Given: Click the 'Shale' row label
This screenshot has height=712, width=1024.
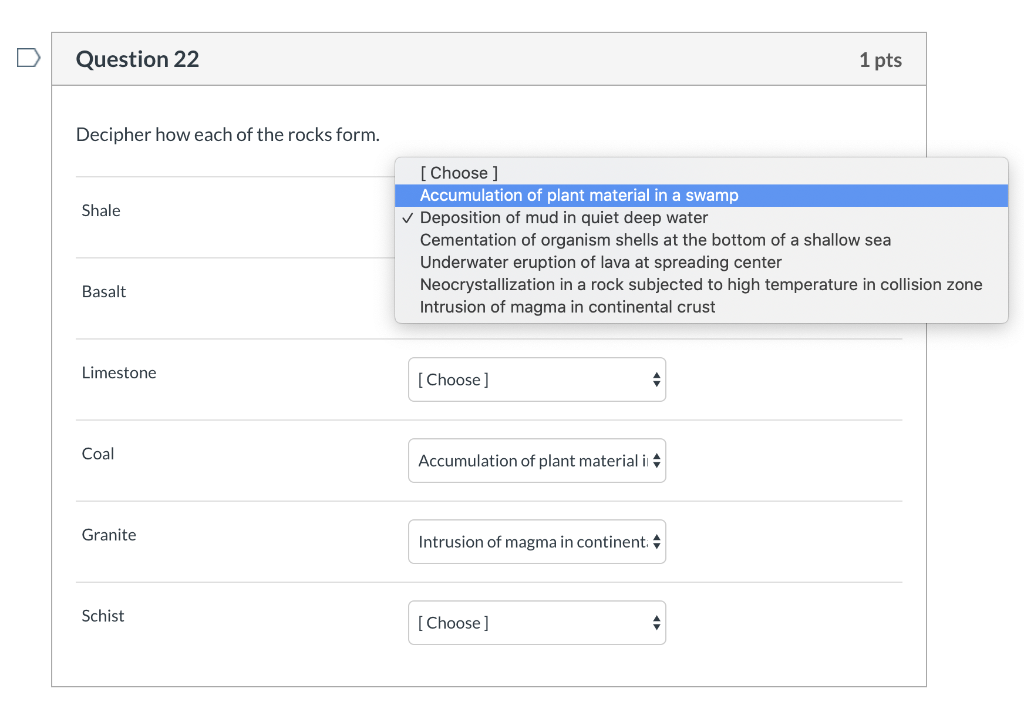Looking at the screenshot, I should tap(101, 210).
